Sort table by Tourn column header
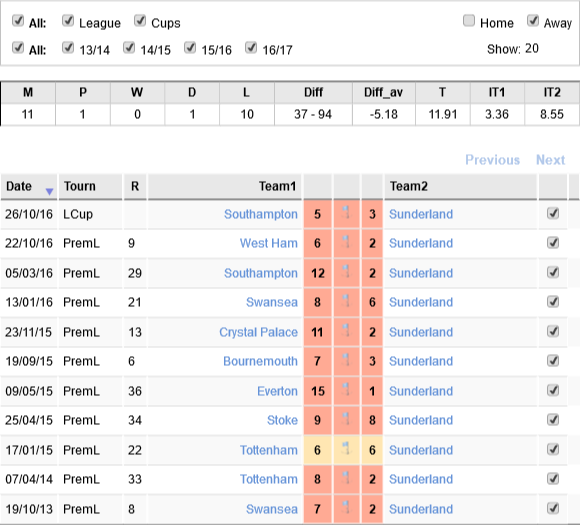The width and height of the screenshot is (580, 525). click(80, 186)
